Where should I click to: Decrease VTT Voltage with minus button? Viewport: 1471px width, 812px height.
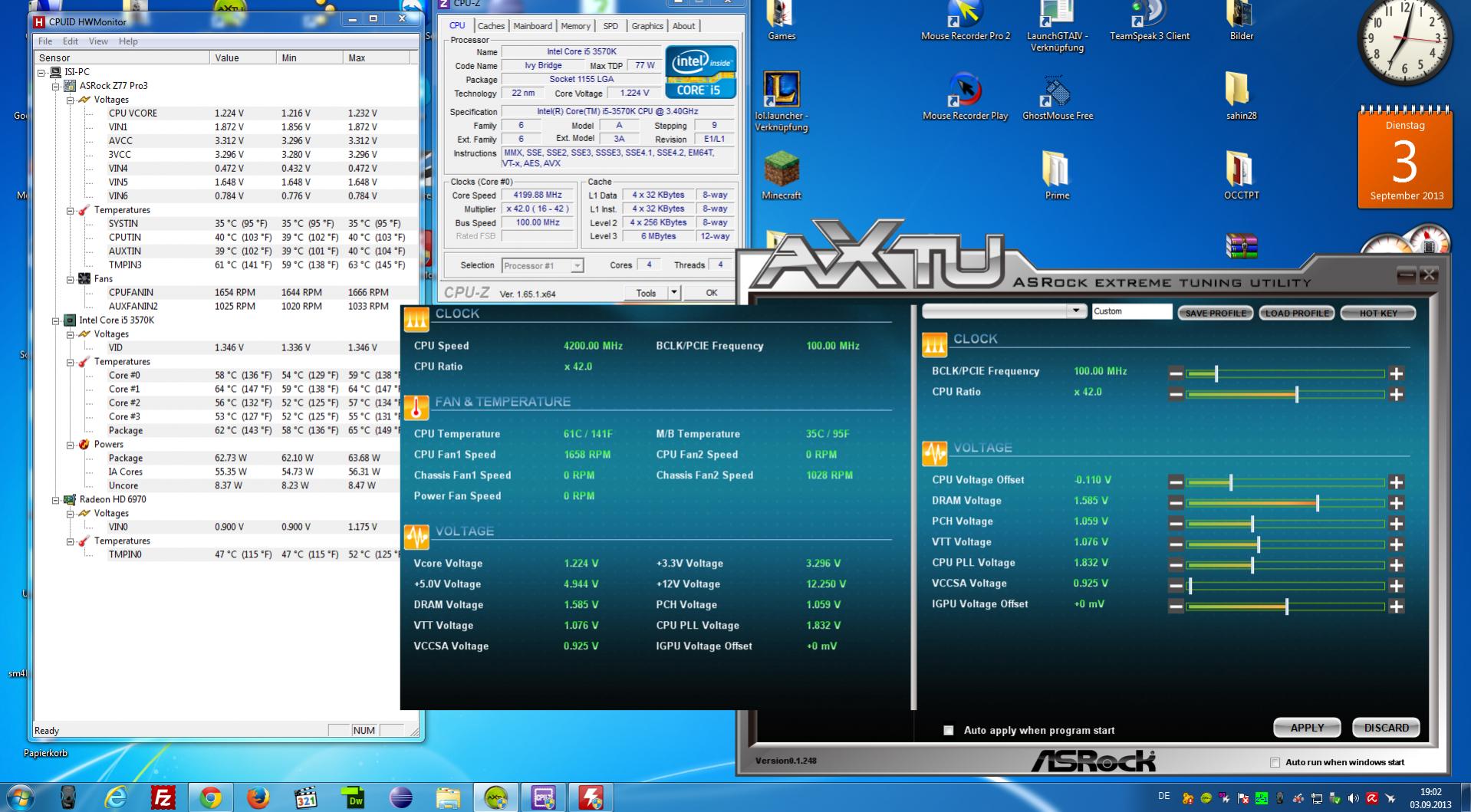[x=1176, y=545]
